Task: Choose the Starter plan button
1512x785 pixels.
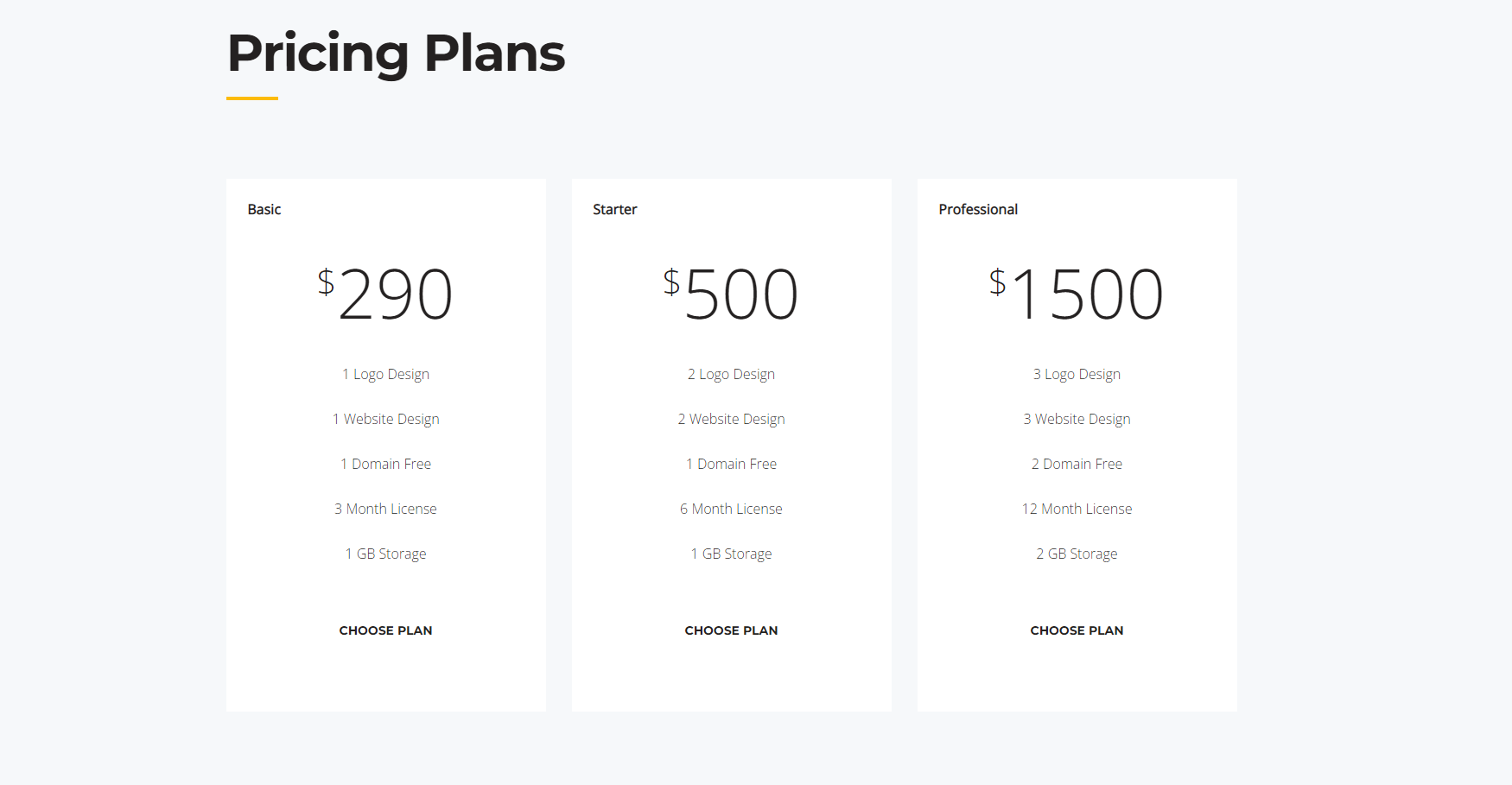Action: pyautogui.click(x=731, y=630)
